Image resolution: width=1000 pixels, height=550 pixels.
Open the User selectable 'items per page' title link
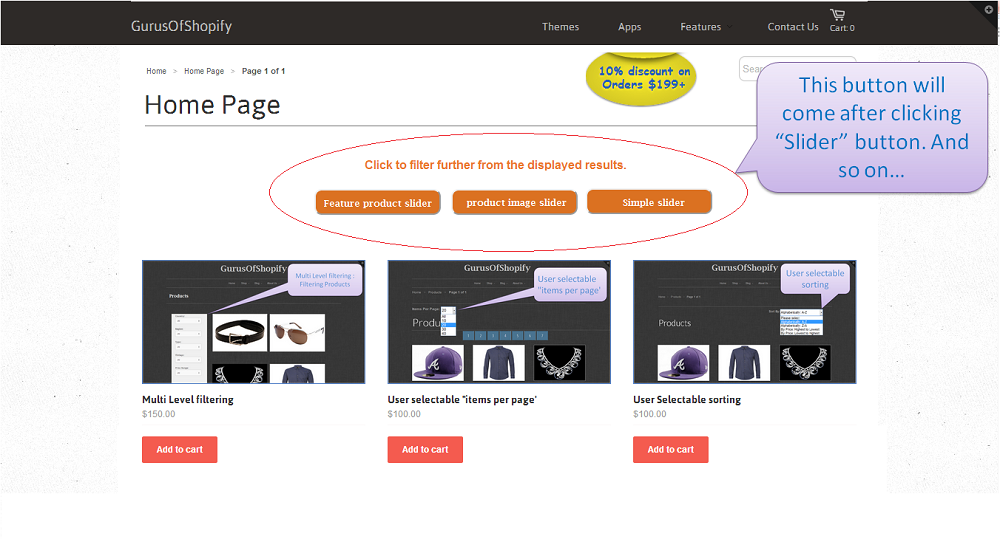[462, 400]
